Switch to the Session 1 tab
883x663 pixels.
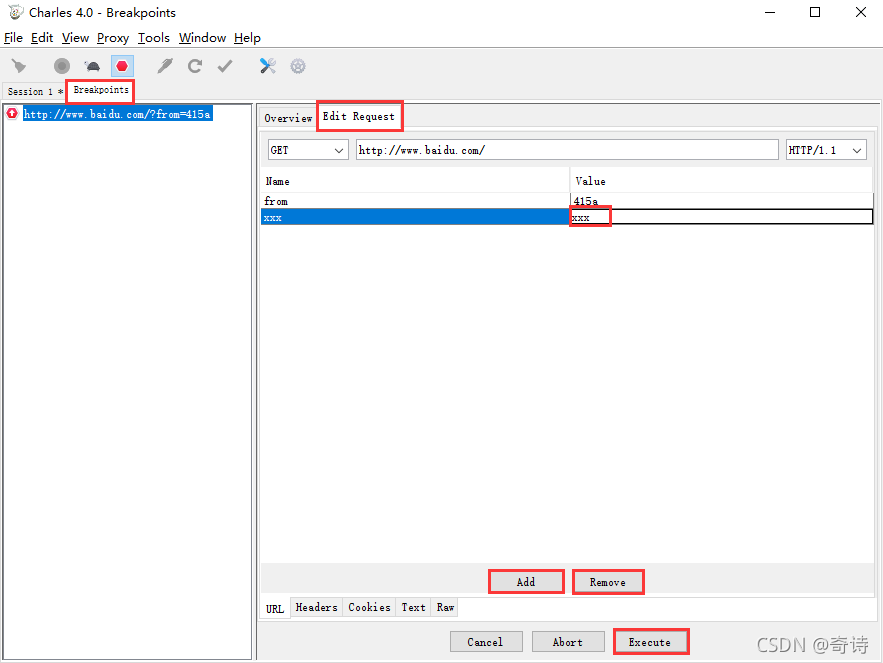[x=35, y=91]
